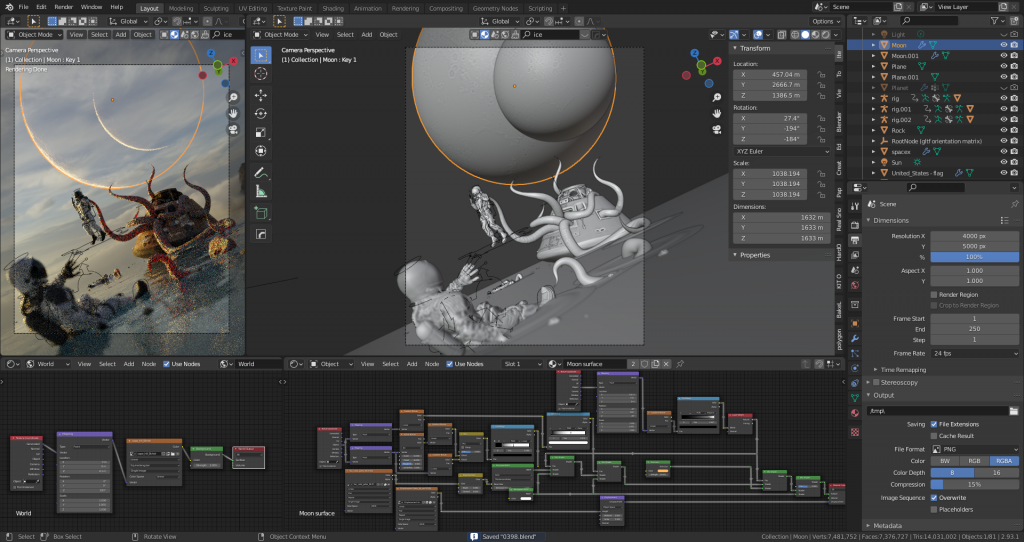Select the Transform tool in main viewport toolbar
The height and width of the screenshot is (542, 1024).
(261, 151)
